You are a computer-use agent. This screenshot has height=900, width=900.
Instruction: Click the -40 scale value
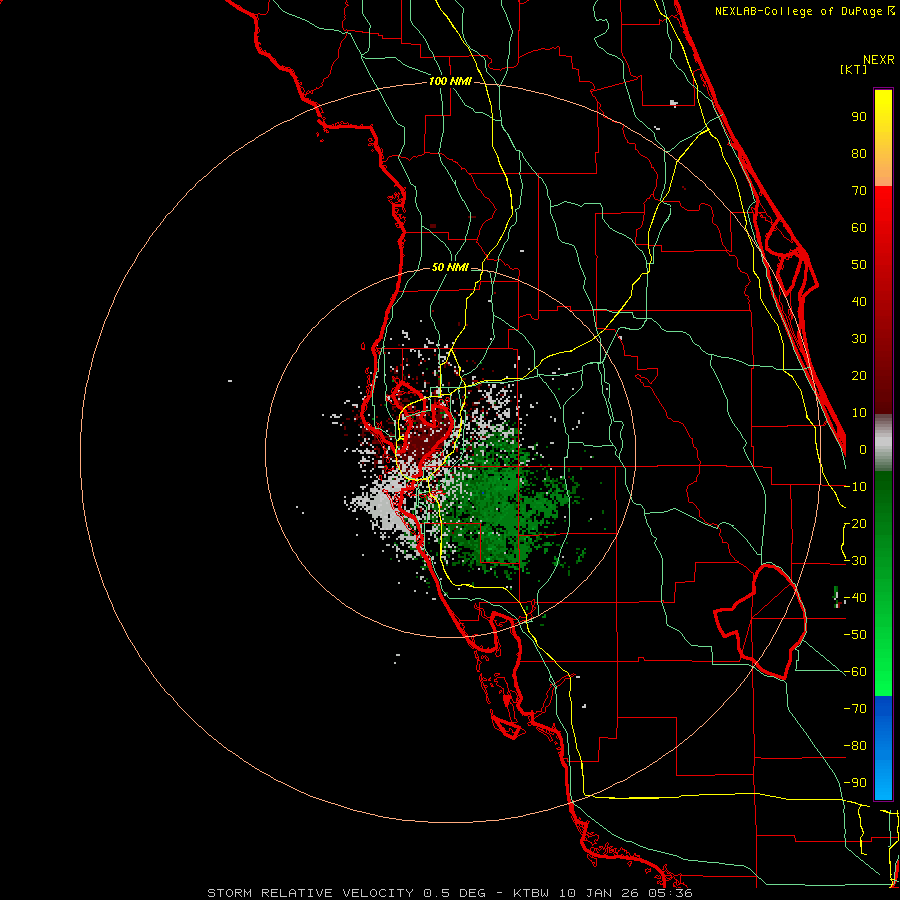855,598
